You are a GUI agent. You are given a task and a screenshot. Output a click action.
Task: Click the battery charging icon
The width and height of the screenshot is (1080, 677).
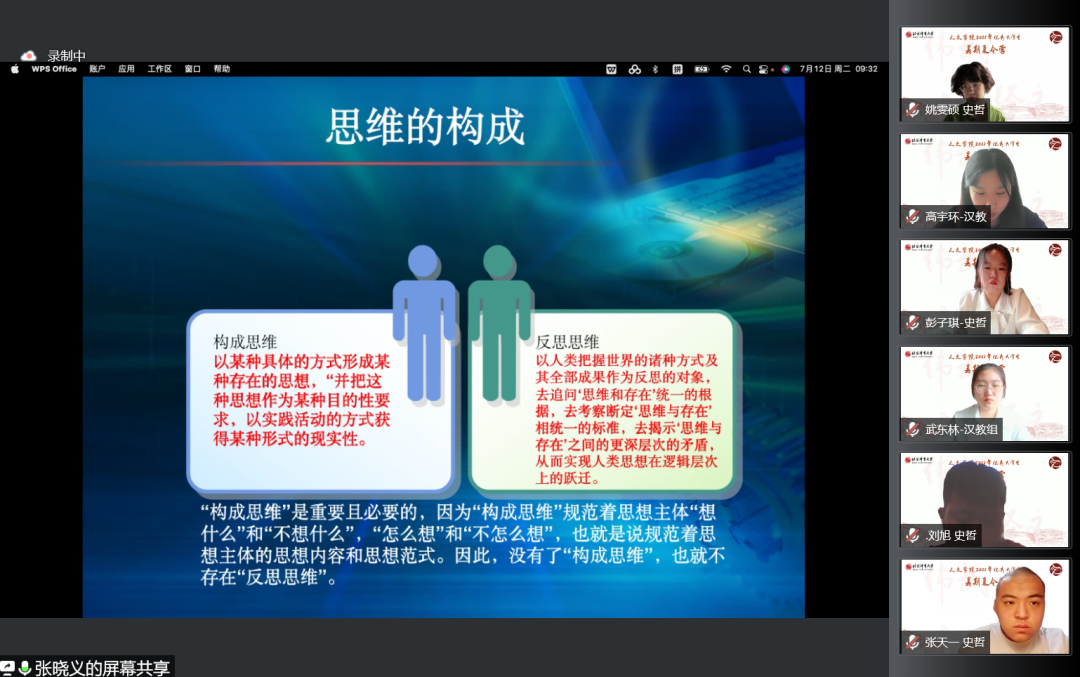coord(701,69)
